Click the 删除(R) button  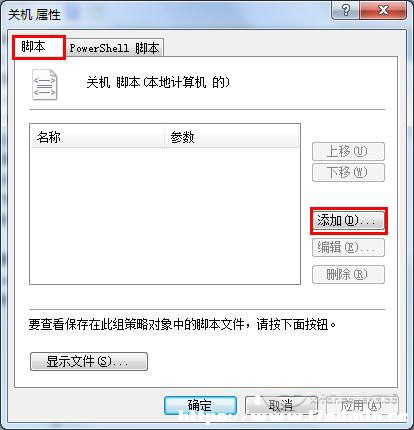(348, 274)
